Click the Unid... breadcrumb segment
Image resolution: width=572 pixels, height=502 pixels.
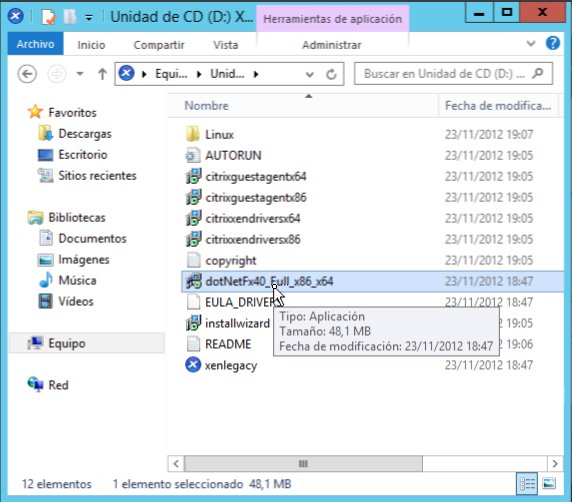click(227, 74)
